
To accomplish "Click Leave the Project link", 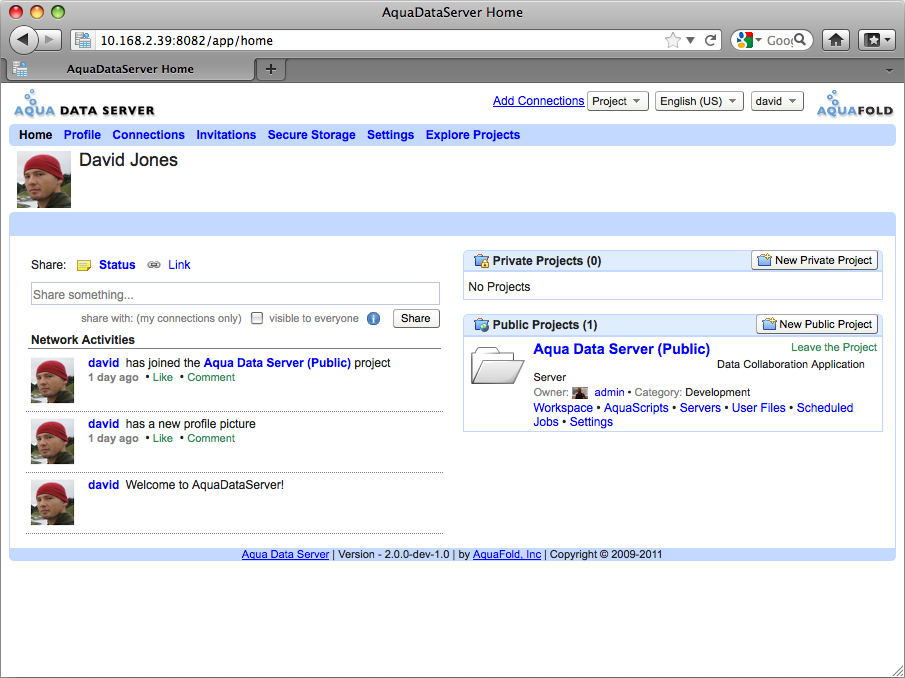I will coord(833,347).
